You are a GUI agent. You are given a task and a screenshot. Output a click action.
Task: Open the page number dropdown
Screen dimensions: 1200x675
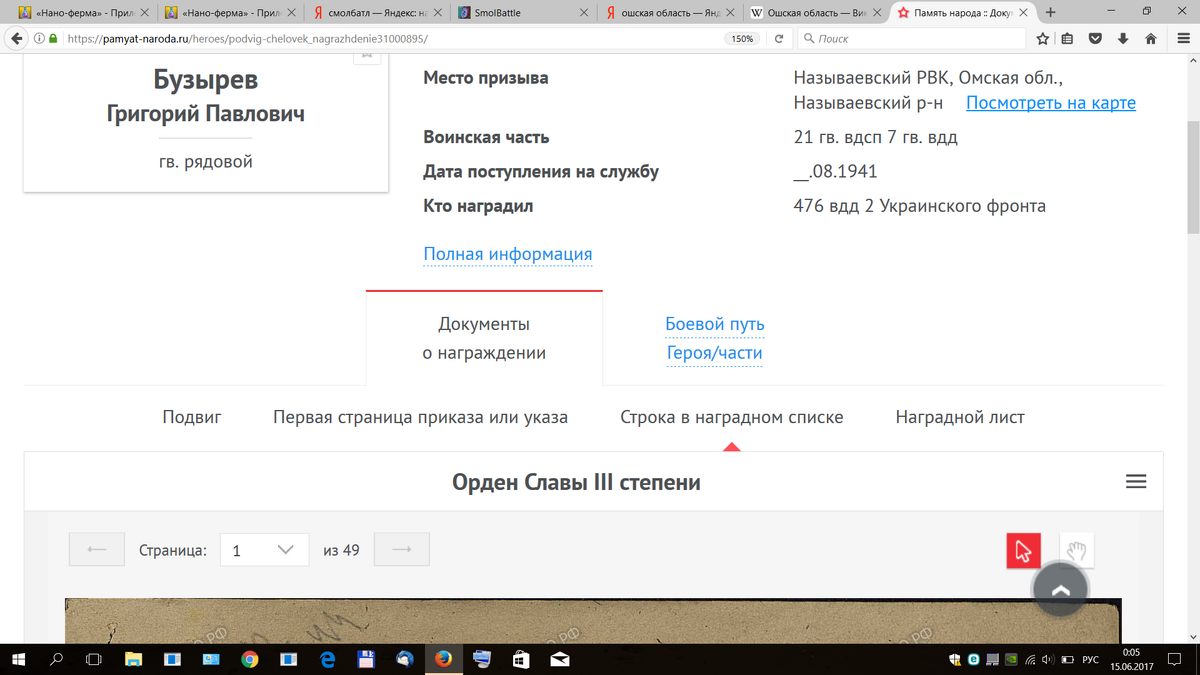pos(264,549)
